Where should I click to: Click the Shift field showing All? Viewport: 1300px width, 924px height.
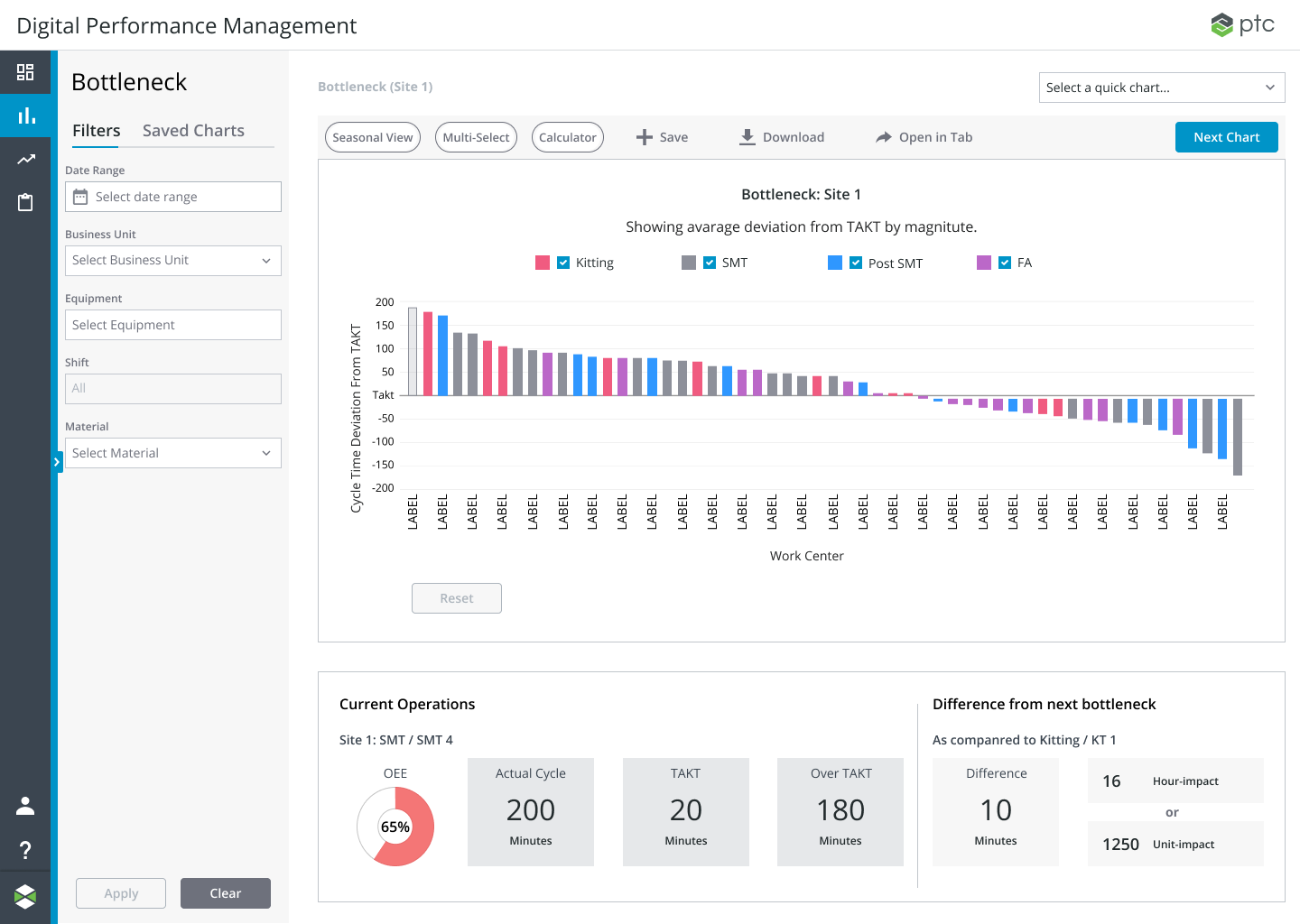173,389
